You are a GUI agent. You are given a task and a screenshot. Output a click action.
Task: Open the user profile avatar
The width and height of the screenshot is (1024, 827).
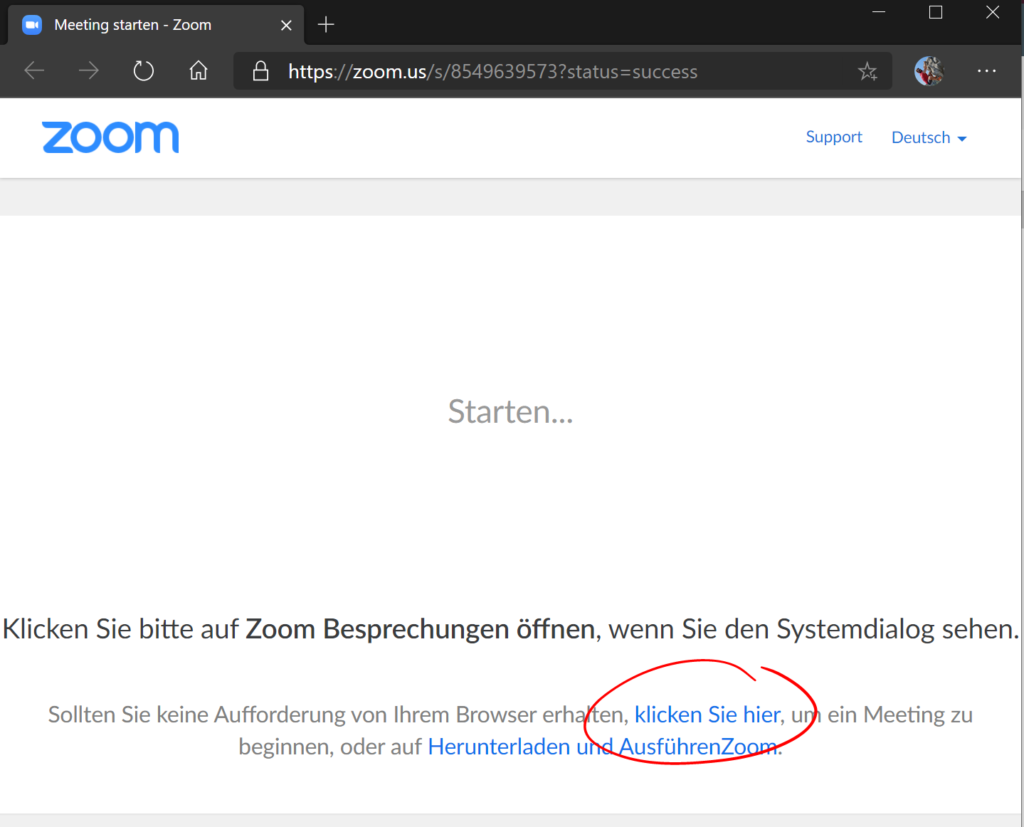[929, 71]
